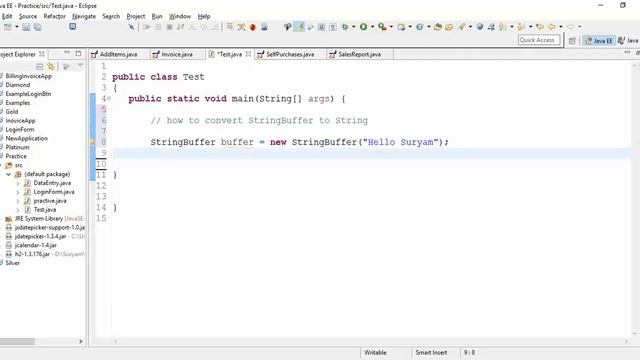Screen dimensions: 640x360
Task: Close the Test.java editor tab
Action: 248,54
